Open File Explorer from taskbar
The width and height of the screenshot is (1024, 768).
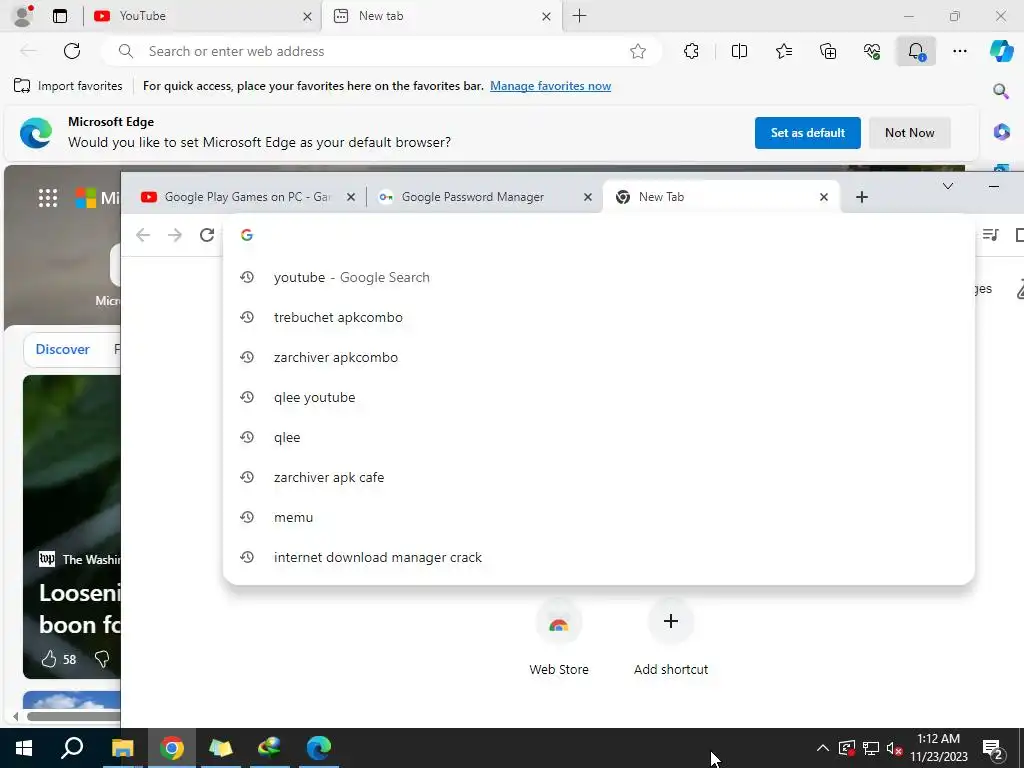coord(122,748)
